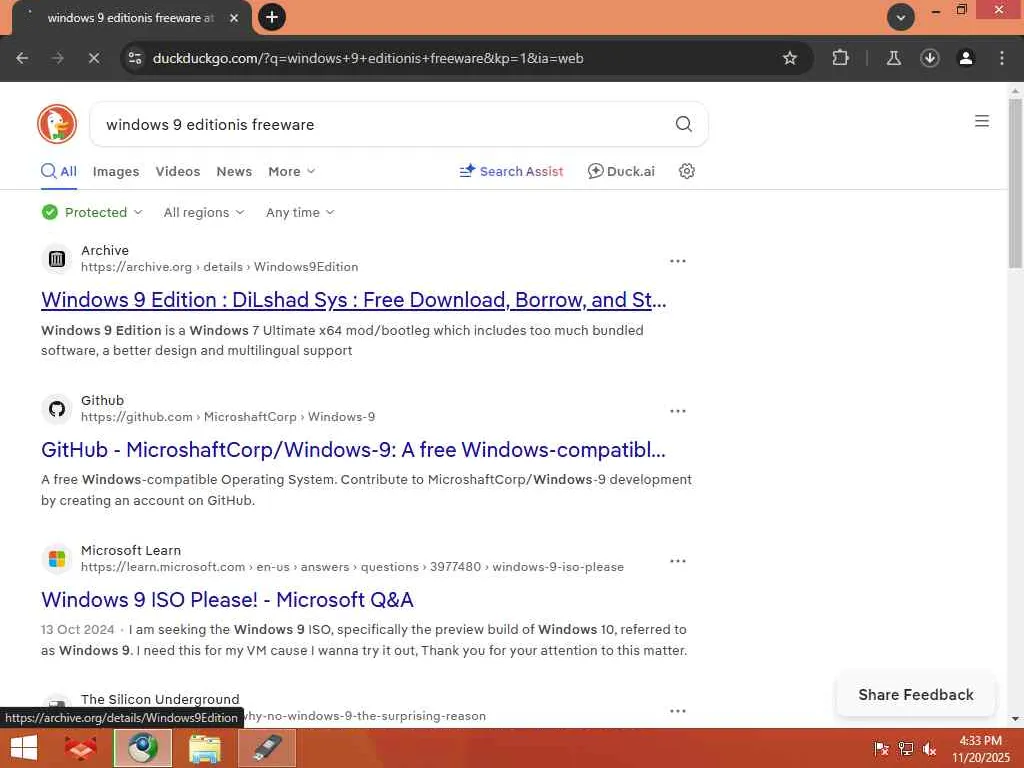Screen dimensions: 1024x768
Task: Select the All results tab
Action: (59, 171)
